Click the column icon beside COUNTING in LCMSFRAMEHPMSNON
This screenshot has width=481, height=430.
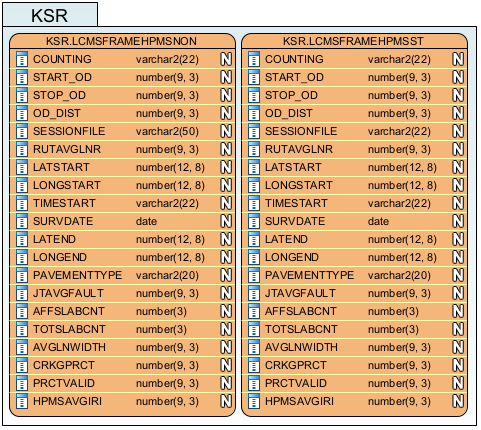point(22,59)
